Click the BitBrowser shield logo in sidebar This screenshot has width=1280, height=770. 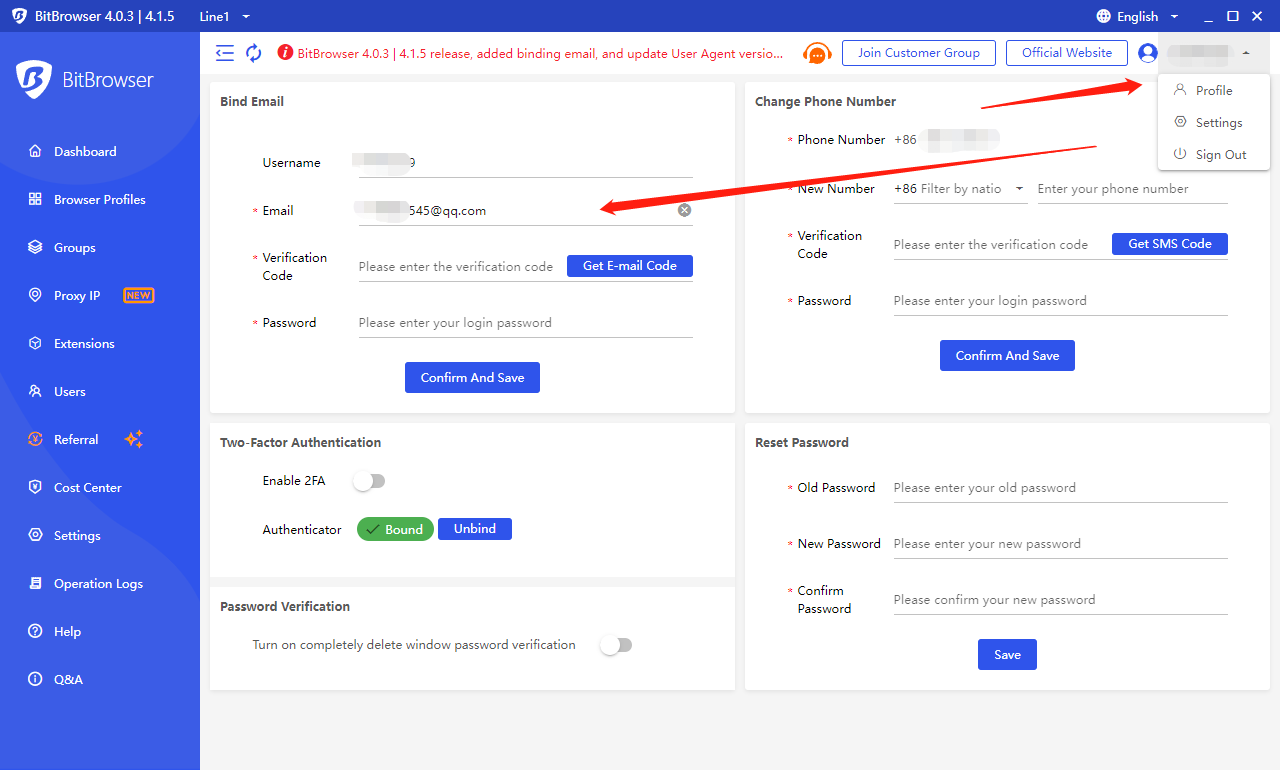[34, 80]
